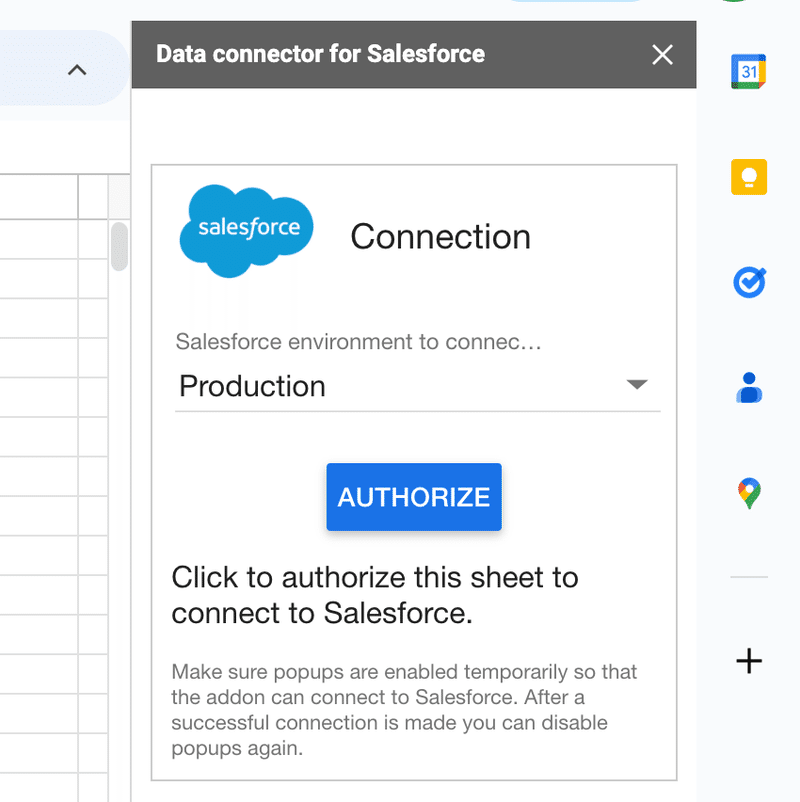
Task: Click the Salesforce cloud logo
Action: 247,231
